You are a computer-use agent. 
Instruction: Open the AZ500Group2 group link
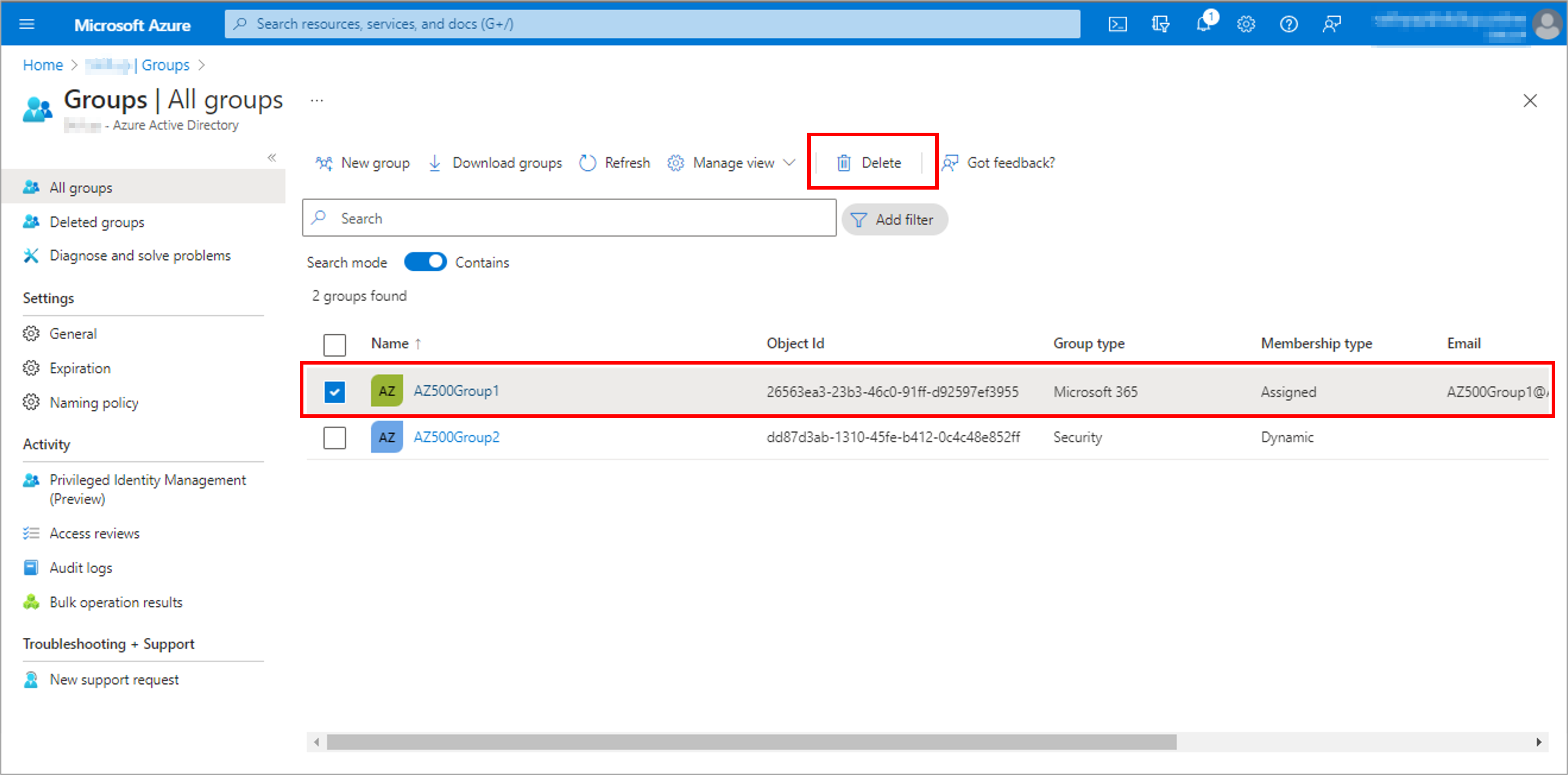click(456, 437)
